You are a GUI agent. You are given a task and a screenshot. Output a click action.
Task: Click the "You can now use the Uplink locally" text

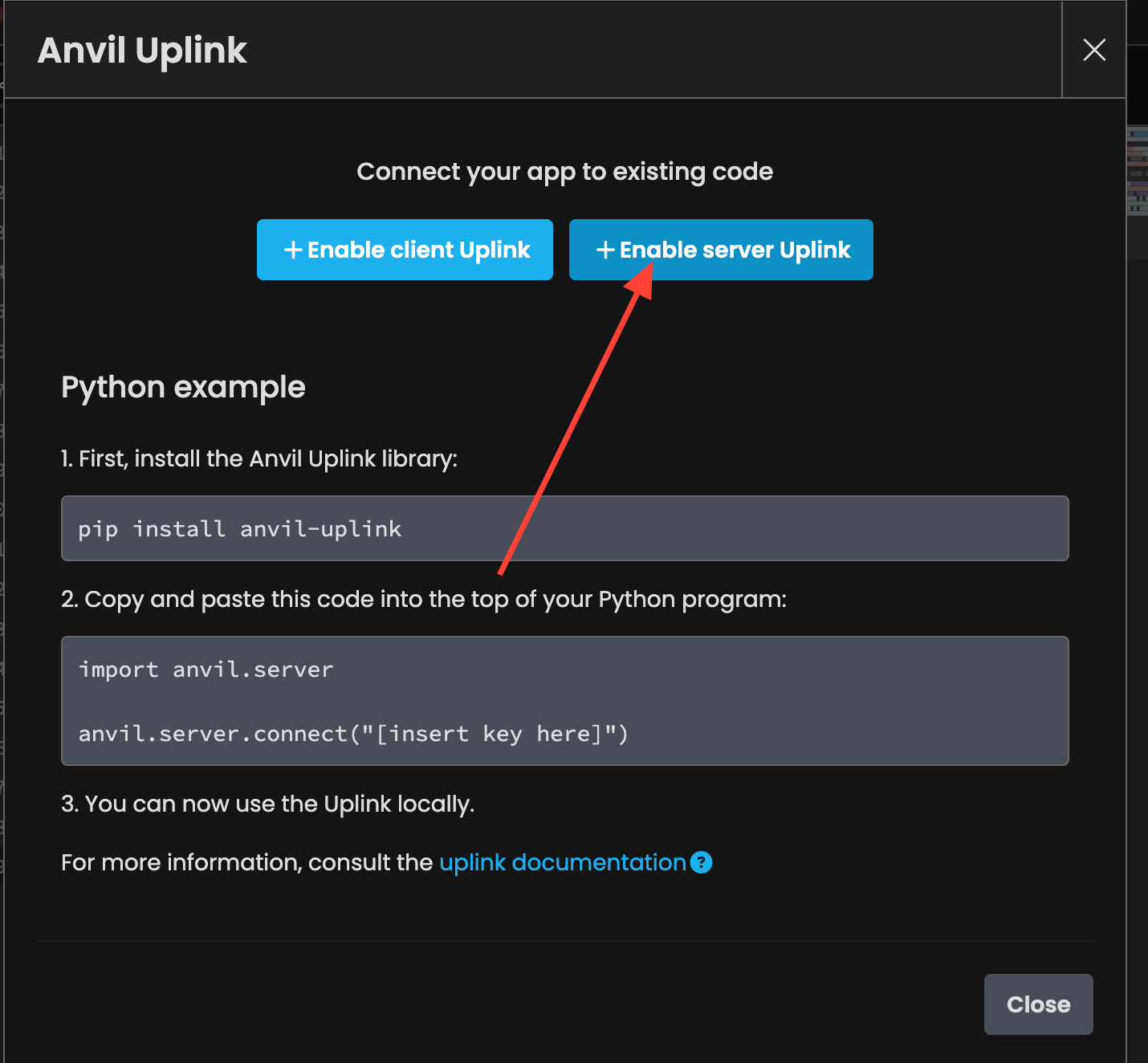268,804
